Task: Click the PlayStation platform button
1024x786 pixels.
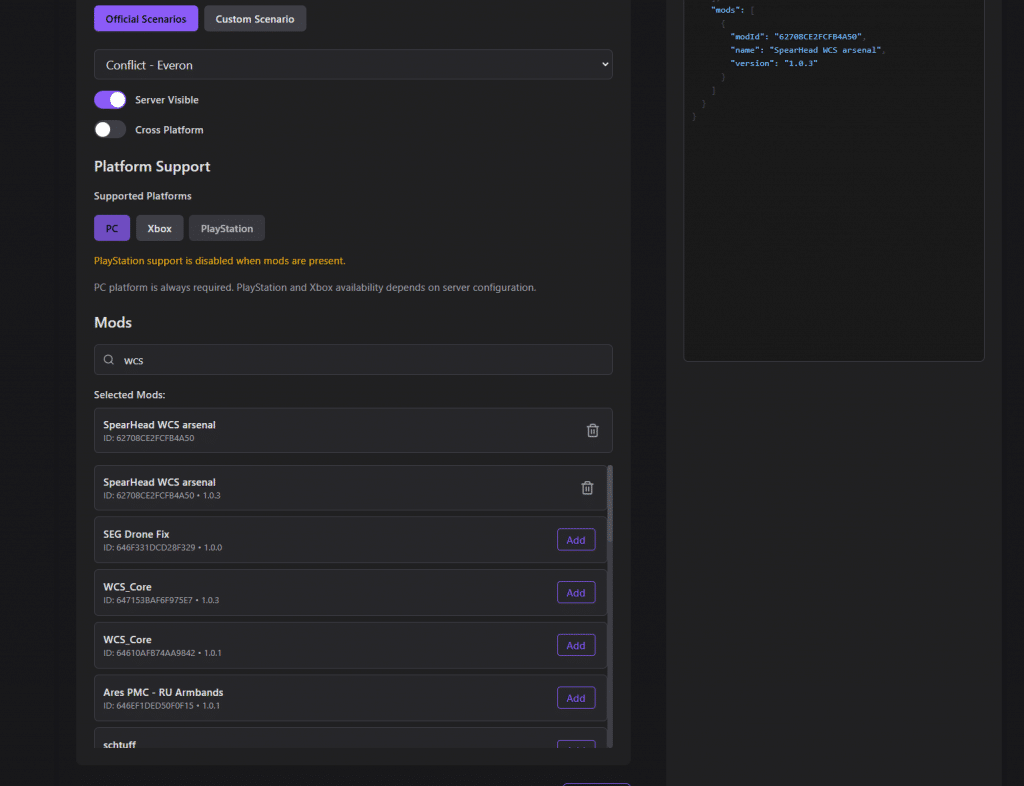Action: pos(226,228)
